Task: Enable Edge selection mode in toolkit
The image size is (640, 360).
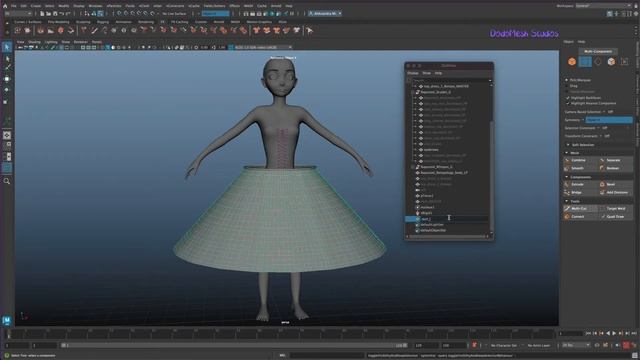Action: [598, 62]
